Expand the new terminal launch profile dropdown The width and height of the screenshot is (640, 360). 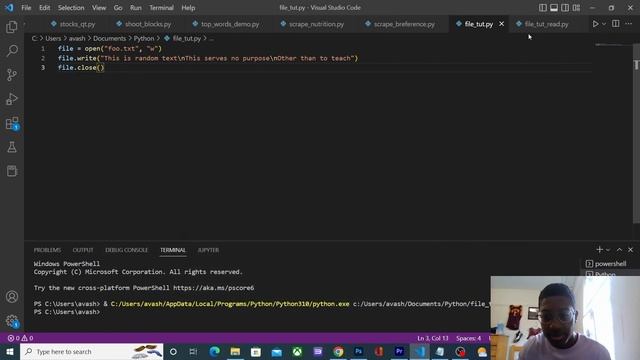pos(608,249)
